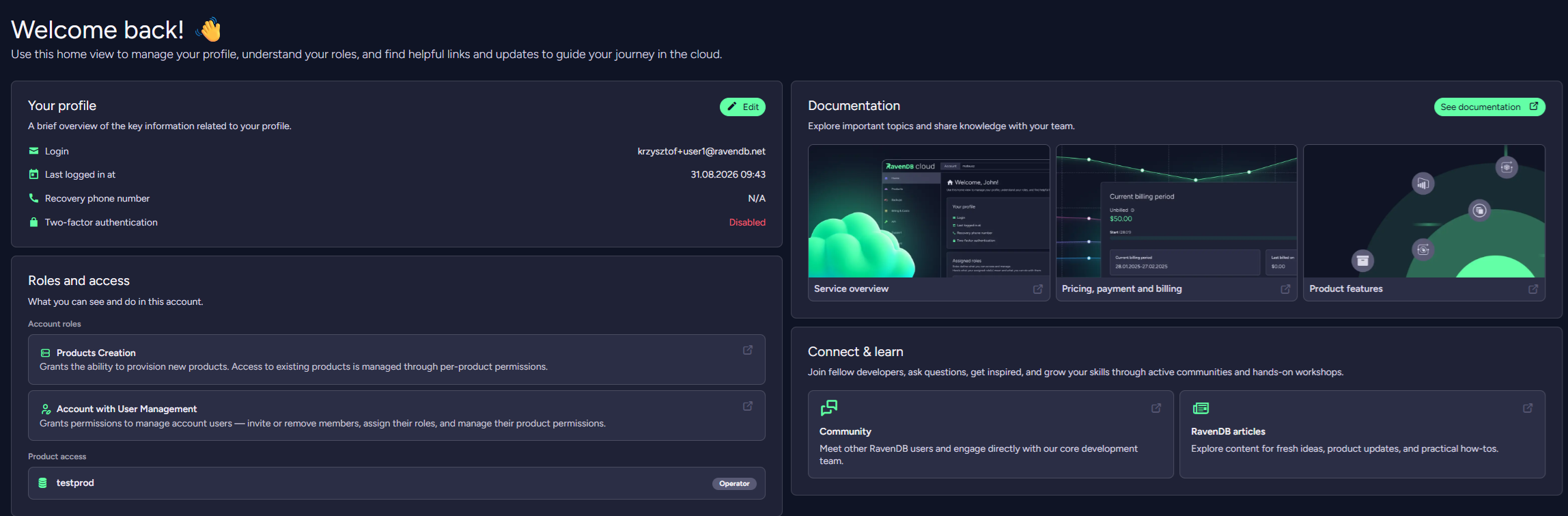Click the Last logged in at label
The width and height of the screenshot is (1568, 516).
pos(80,174)
